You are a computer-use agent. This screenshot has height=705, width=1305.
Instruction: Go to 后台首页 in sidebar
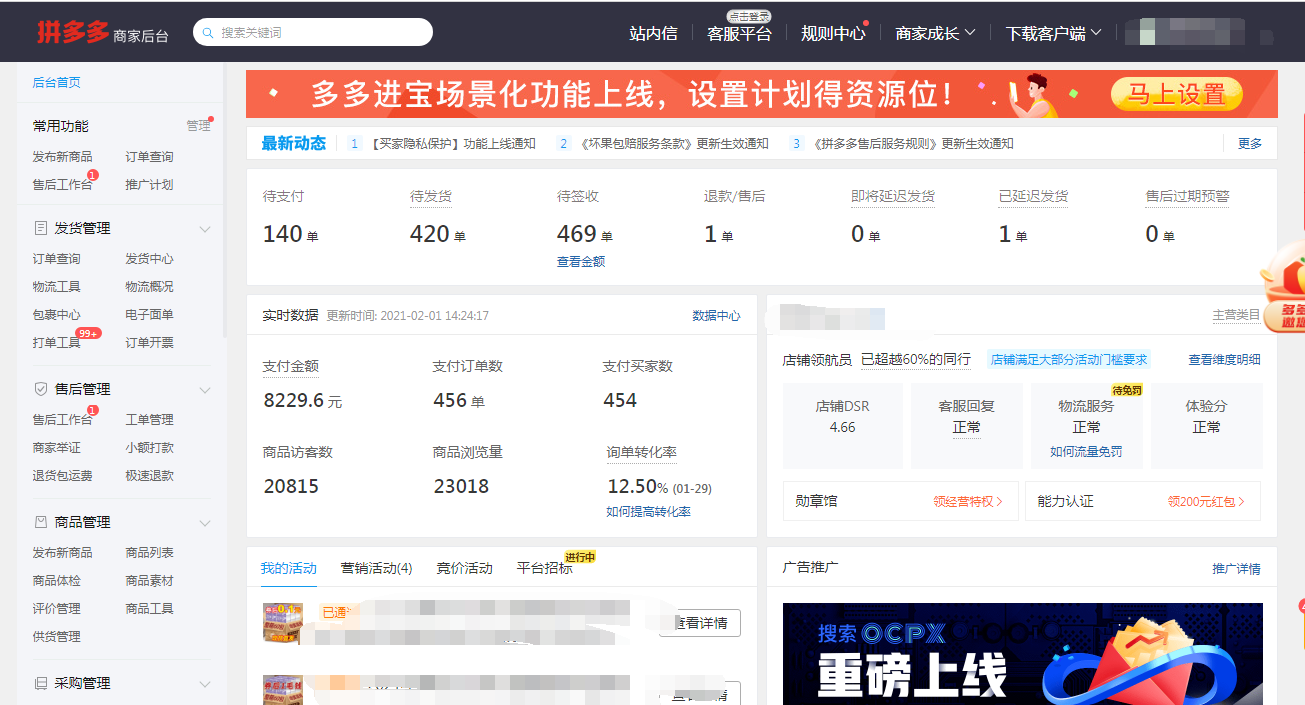(56, 83)
